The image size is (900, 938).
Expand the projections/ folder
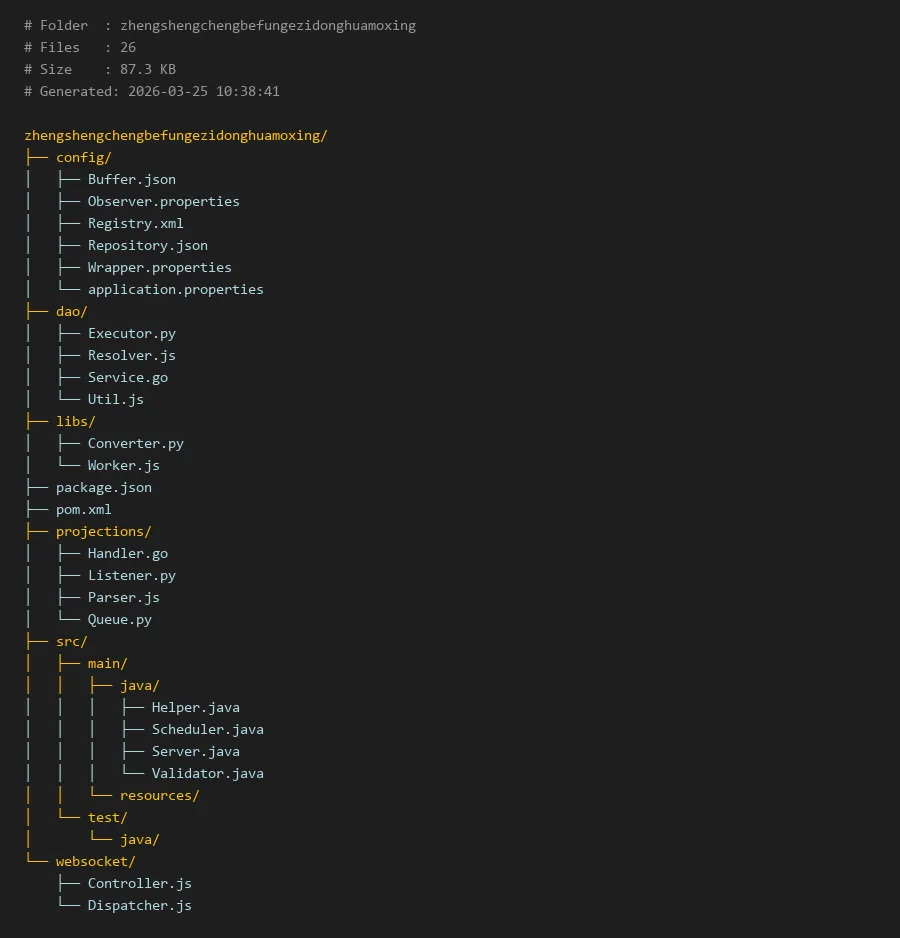click(x=103, y=531)
